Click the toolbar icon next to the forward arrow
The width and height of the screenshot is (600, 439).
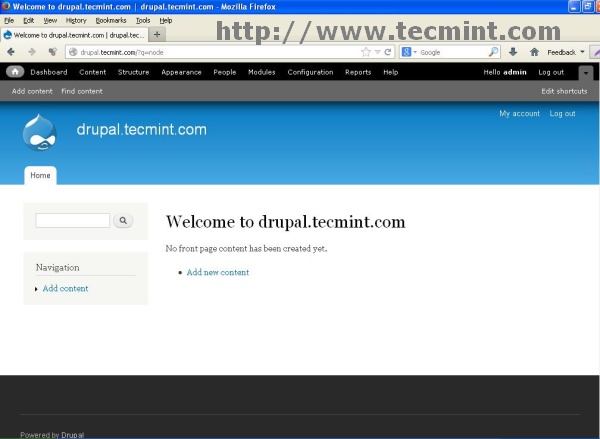pyautogui.click(x=52, y=52)
